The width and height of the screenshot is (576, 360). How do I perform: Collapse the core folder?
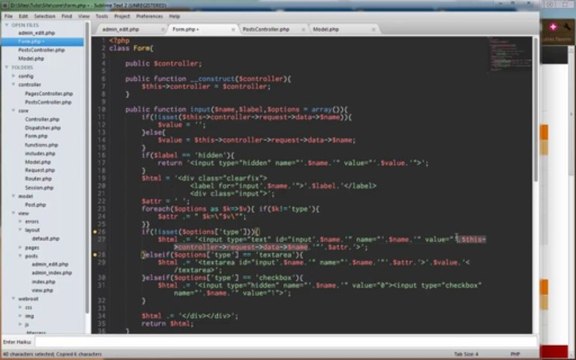14,110
